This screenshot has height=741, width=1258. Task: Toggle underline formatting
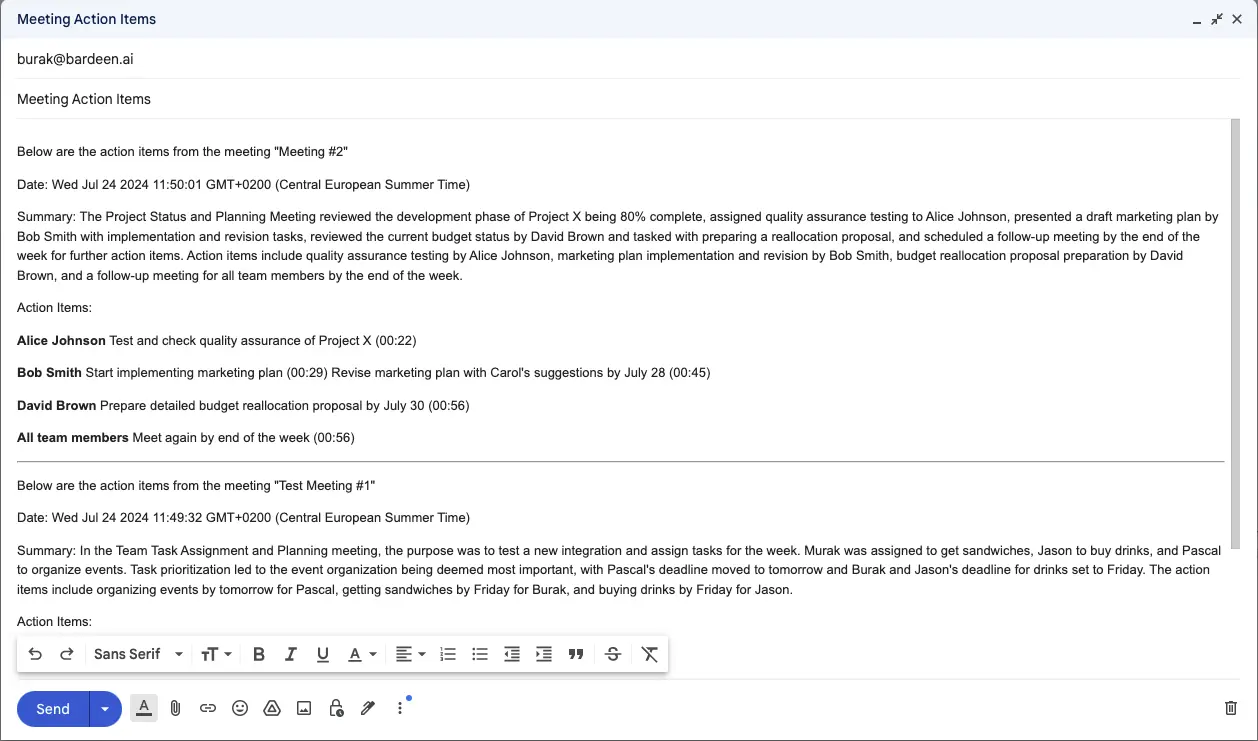(x=323, y=654)
